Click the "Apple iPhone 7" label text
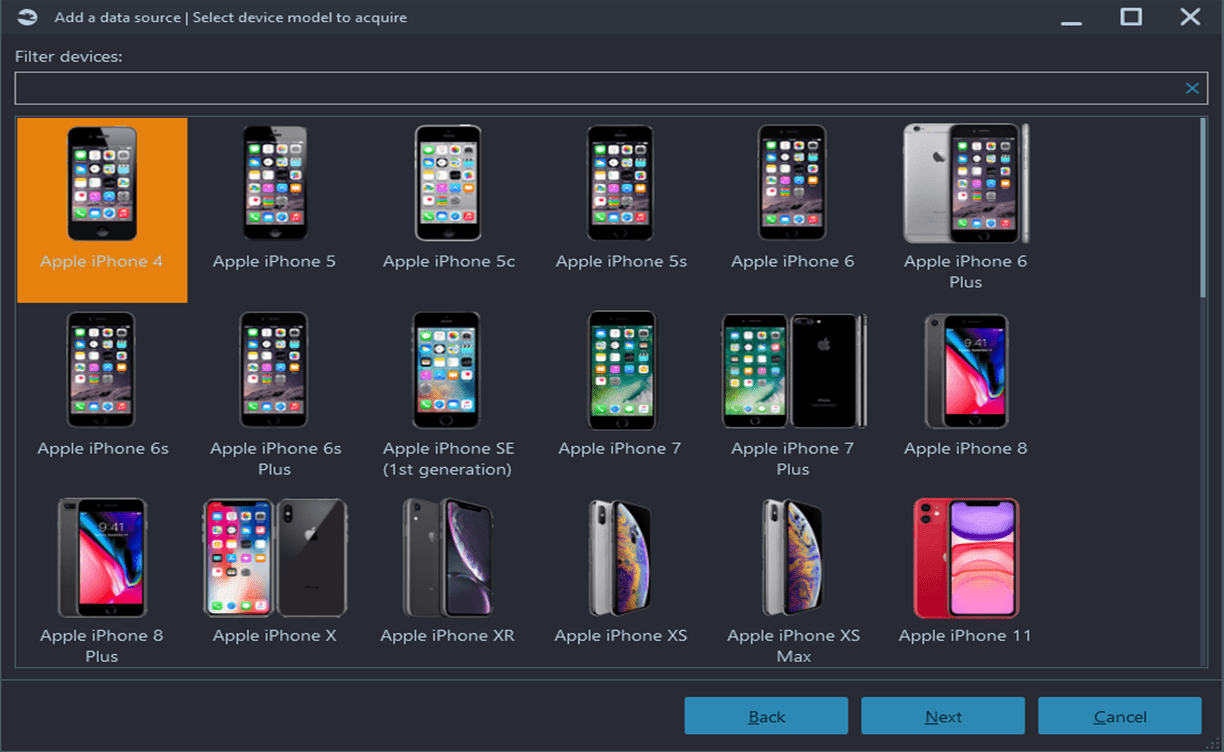 coord(620,448)
